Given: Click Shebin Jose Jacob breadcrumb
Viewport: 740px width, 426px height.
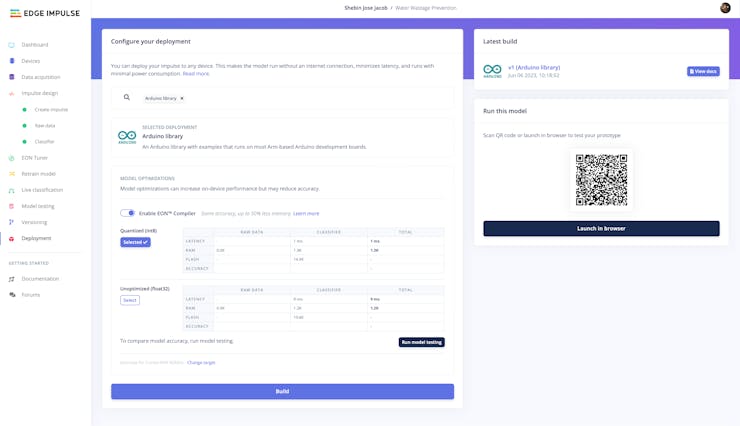Looking at the screenshot, I should 366,8.
